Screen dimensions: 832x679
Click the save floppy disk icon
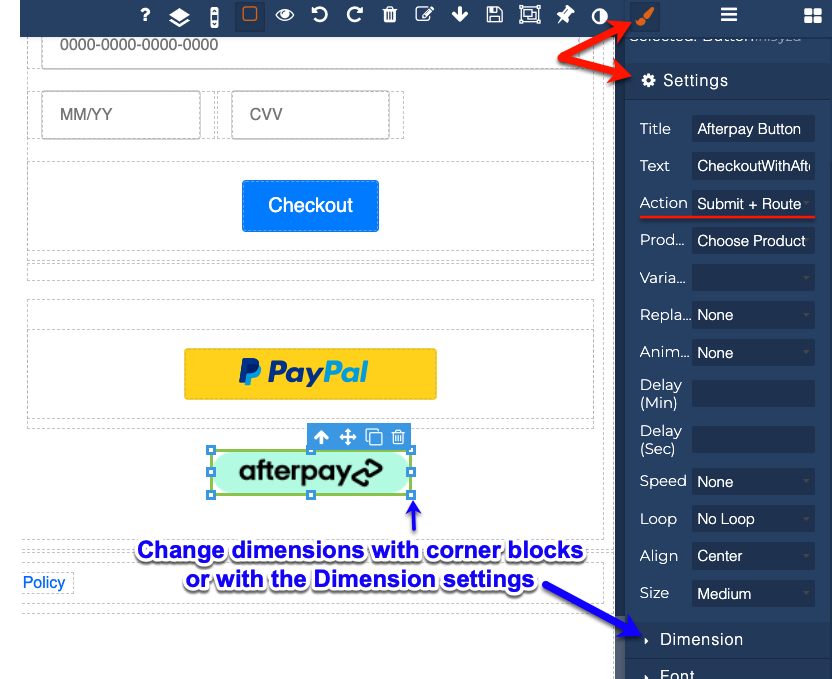point(494,15)
